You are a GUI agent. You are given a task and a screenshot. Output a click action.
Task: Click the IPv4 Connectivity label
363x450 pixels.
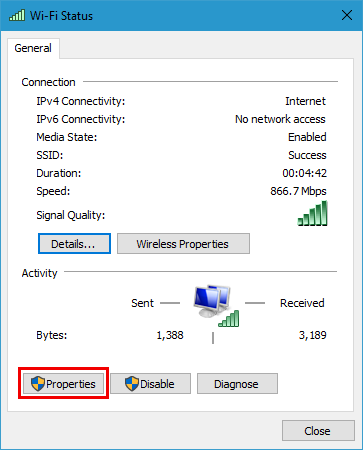(x=81, y=101)
